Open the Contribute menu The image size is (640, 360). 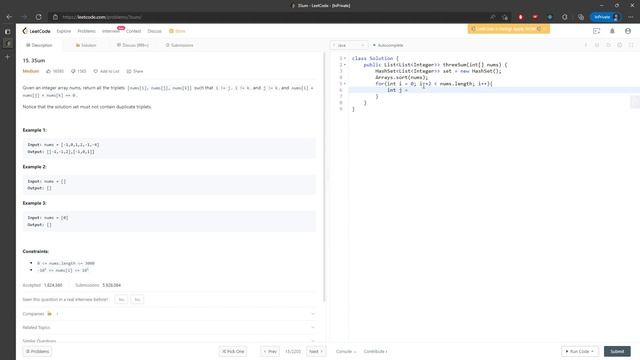376,351
